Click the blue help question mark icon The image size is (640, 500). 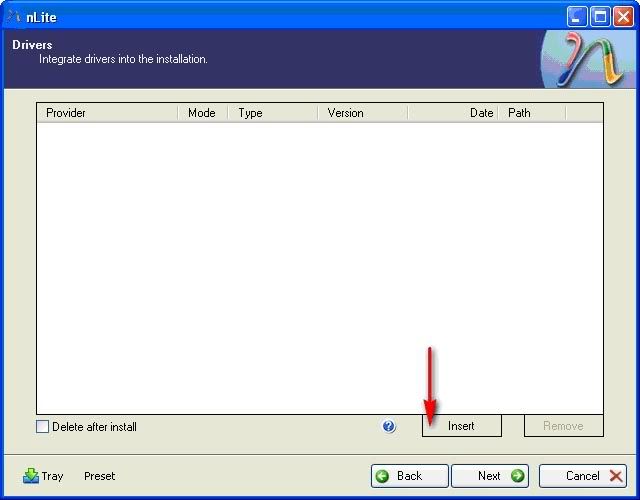click(389, 426)
